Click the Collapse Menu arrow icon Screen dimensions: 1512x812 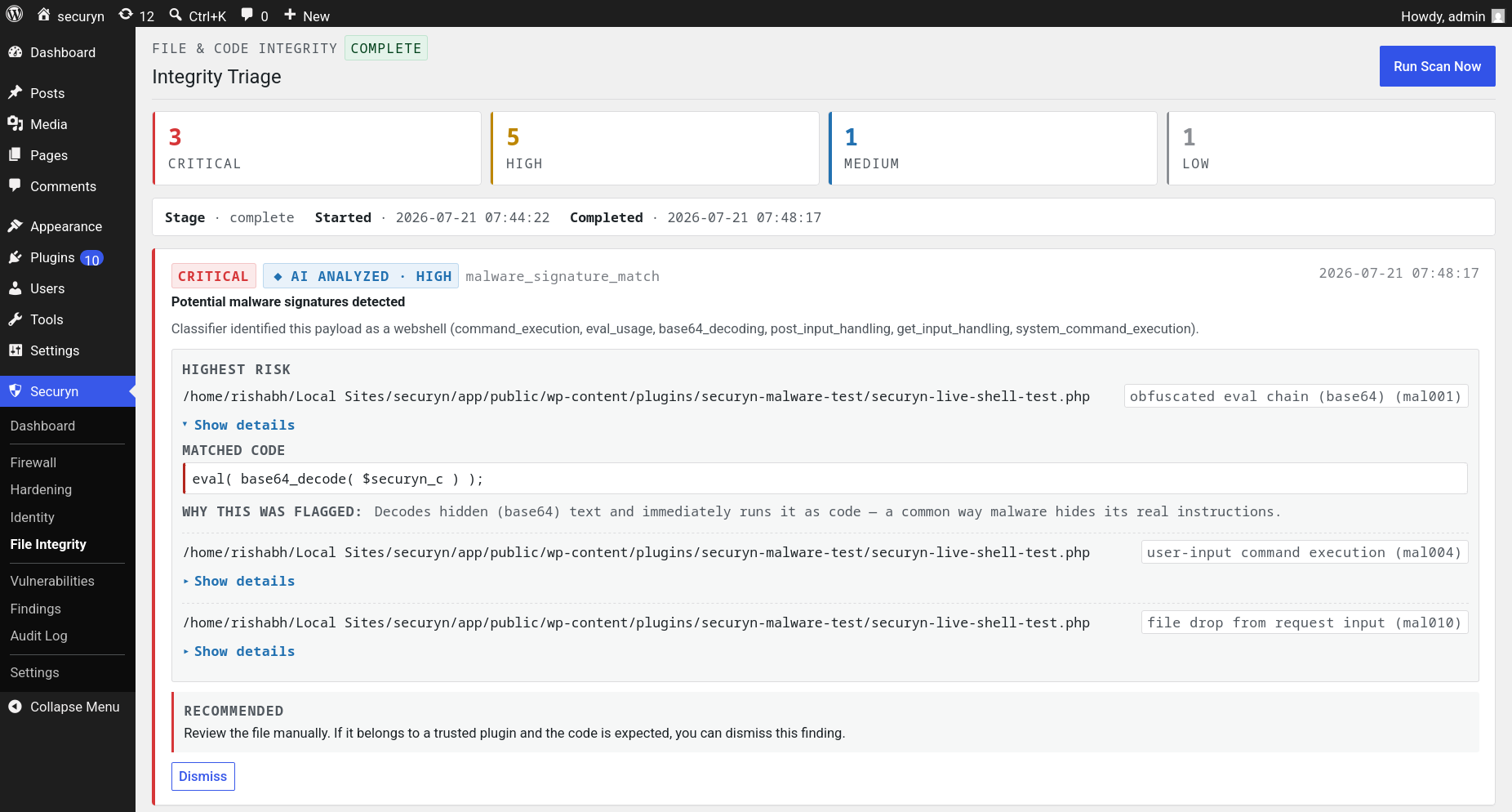point(16,707)
